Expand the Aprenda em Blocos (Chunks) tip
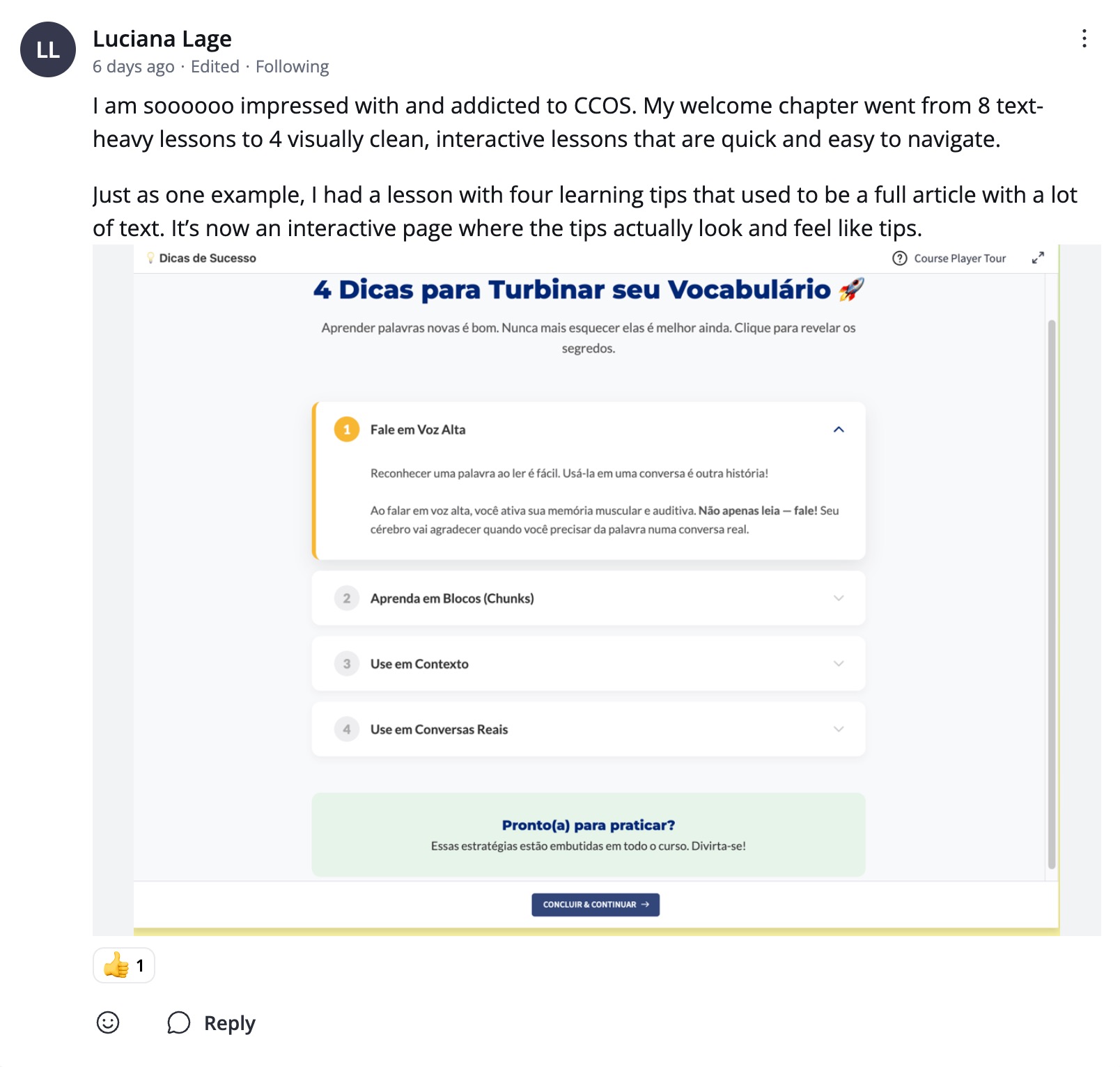 pos(840,598)
